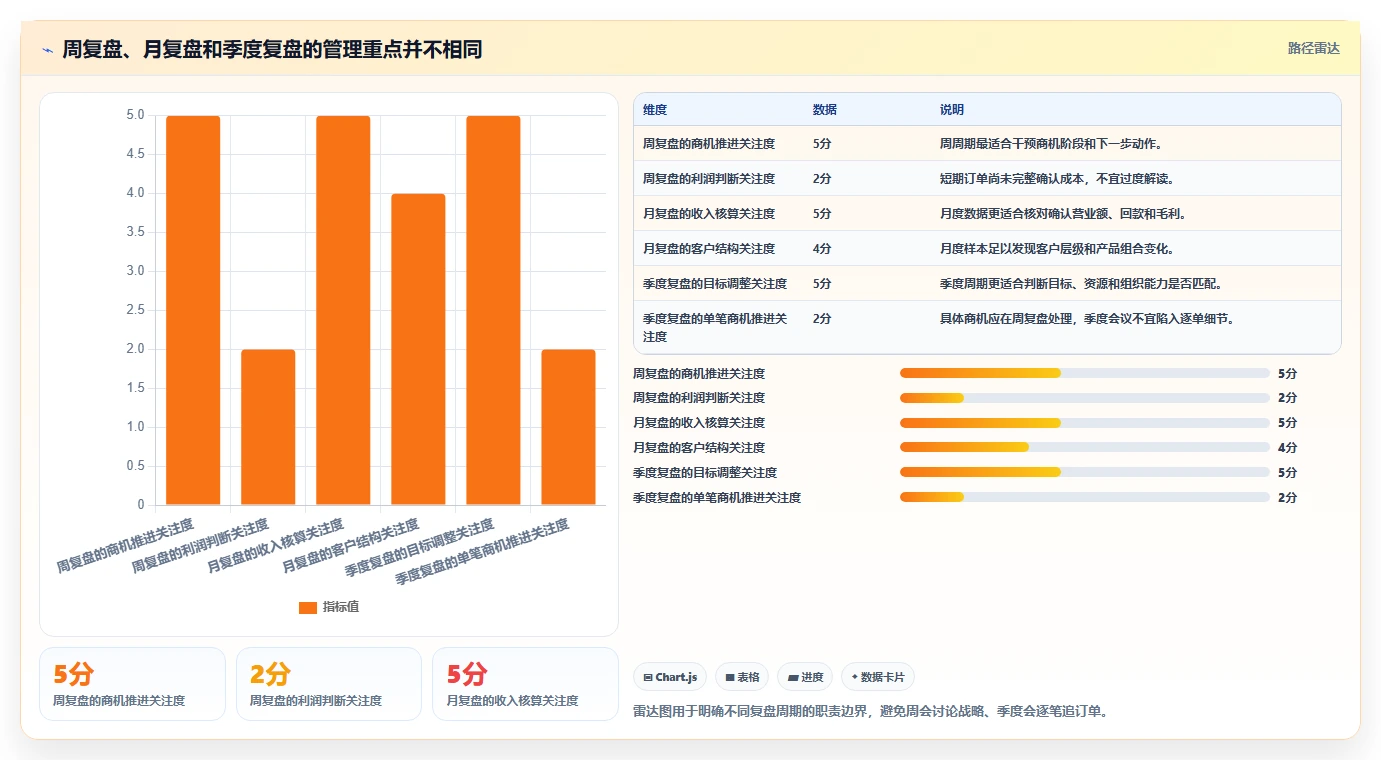This screenshot has height=760, width=1381.
Task: Click the first bar, 周复盘的商机推进关注度
Action: tap(193, 310)
